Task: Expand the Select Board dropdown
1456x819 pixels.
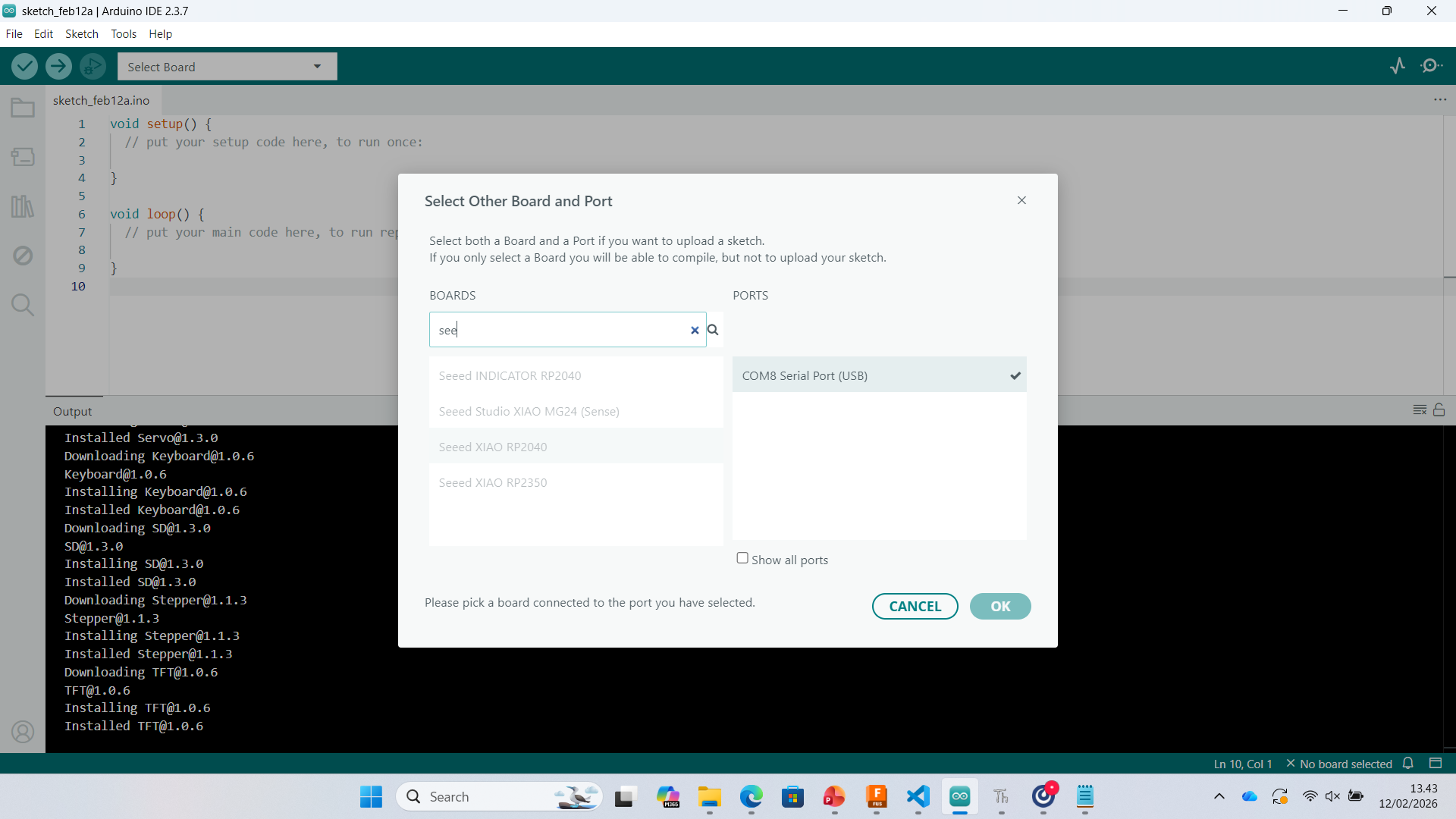Action: 227,67
